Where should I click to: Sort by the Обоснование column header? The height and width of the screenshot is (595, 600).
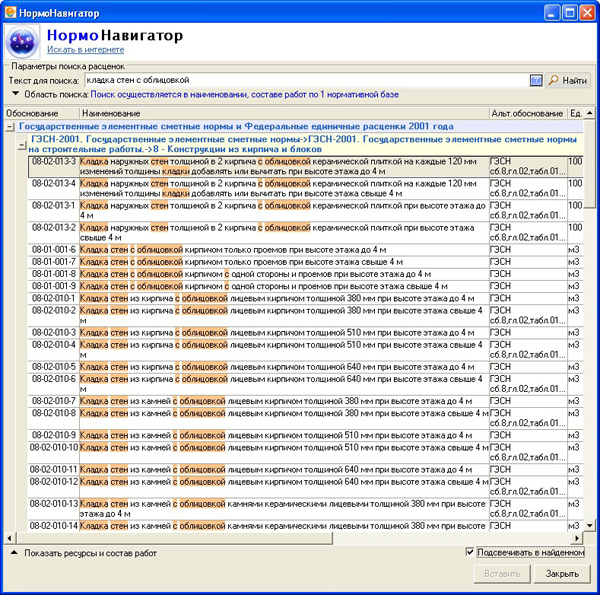(x=42, y=114)
